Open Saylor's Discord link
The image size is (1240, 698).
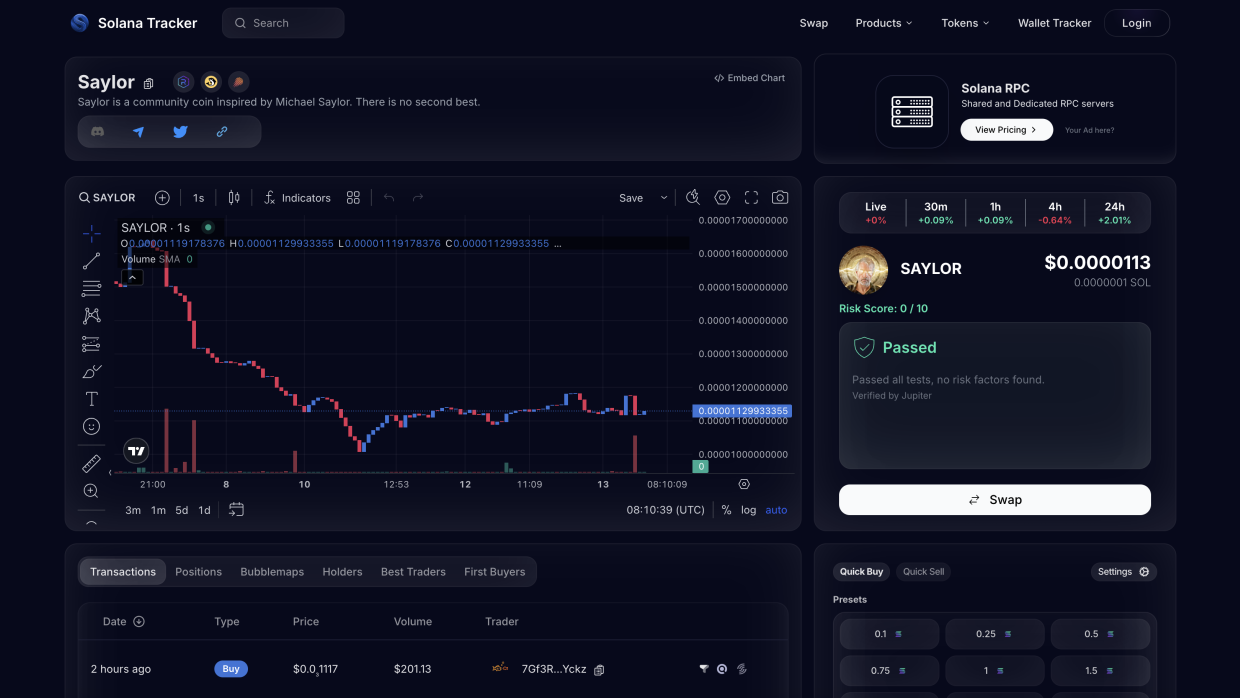97,132
